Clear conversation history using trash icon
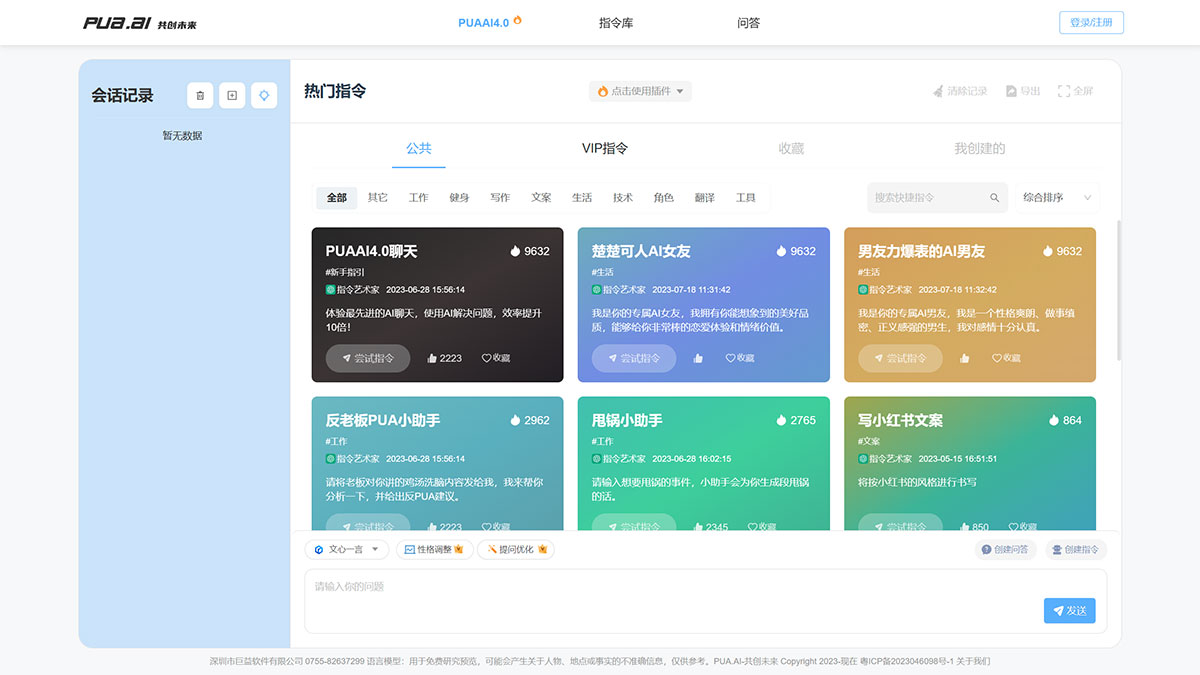 (x=199, y=95)
